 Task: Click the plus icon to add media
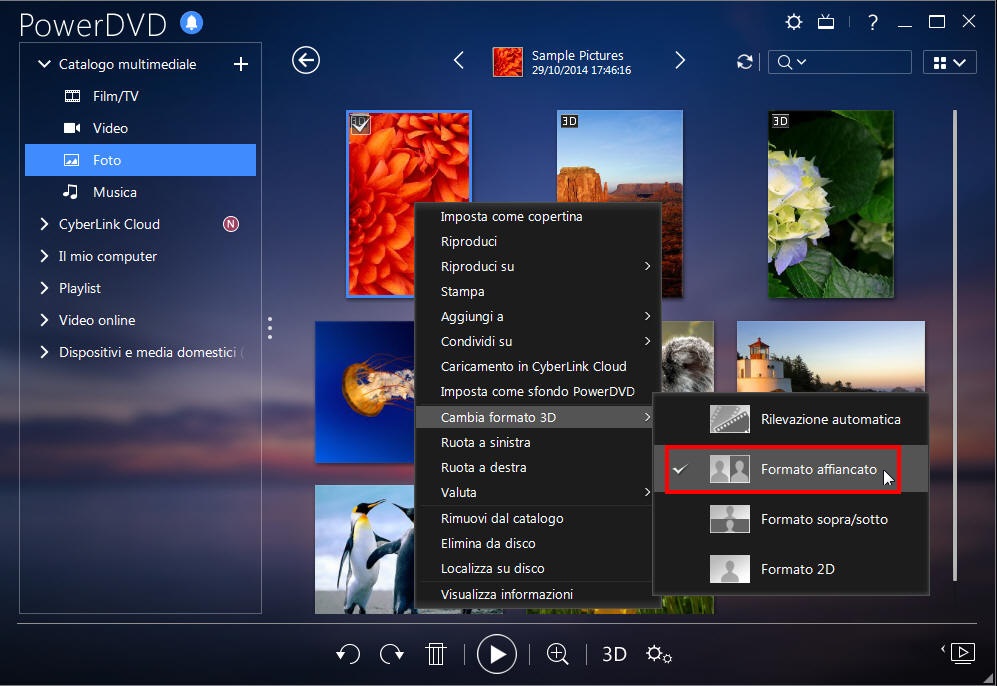point(240,64)
